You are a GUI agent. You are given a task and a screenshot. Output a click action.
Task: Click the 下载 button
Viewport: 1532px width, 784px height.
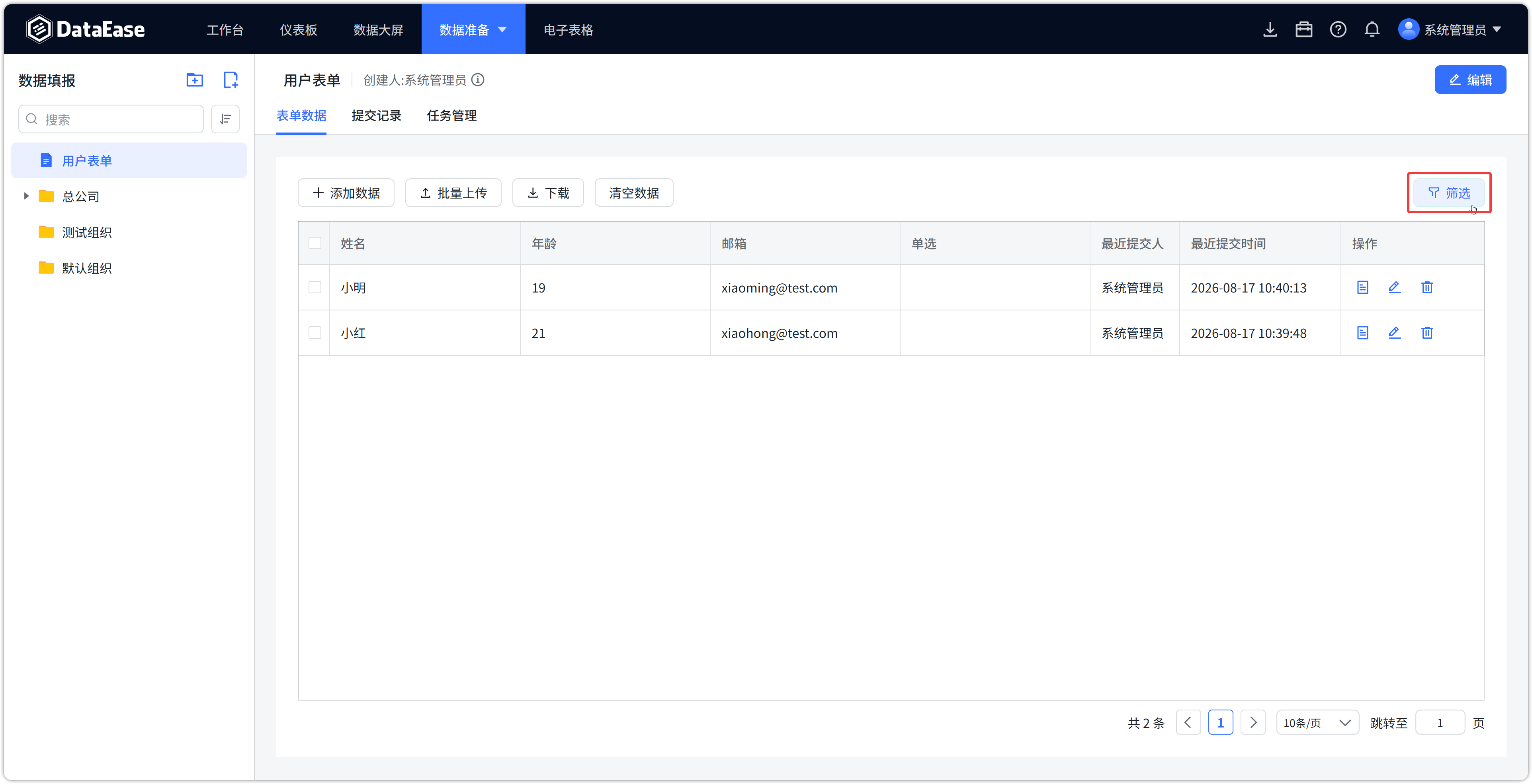pos(548,193)
